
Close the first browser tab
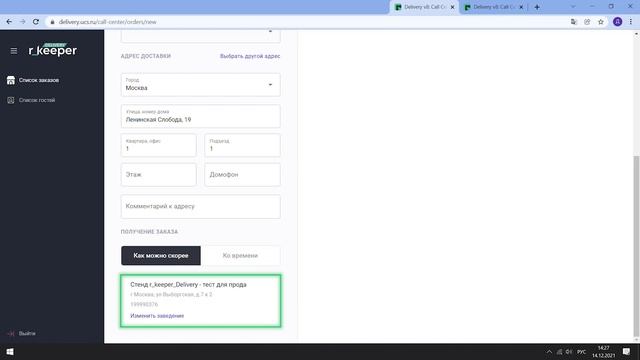click(x=452, y=7)
